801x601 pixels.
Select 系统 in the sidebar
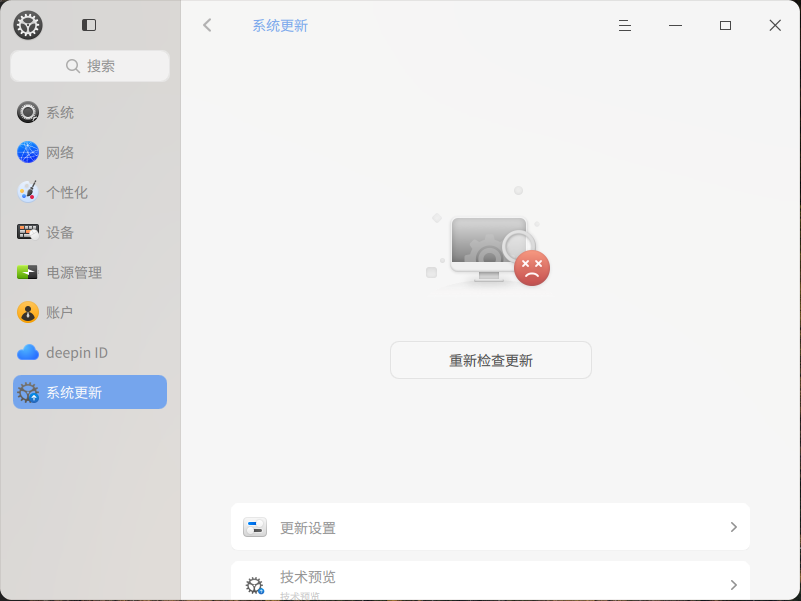(90, 112)
